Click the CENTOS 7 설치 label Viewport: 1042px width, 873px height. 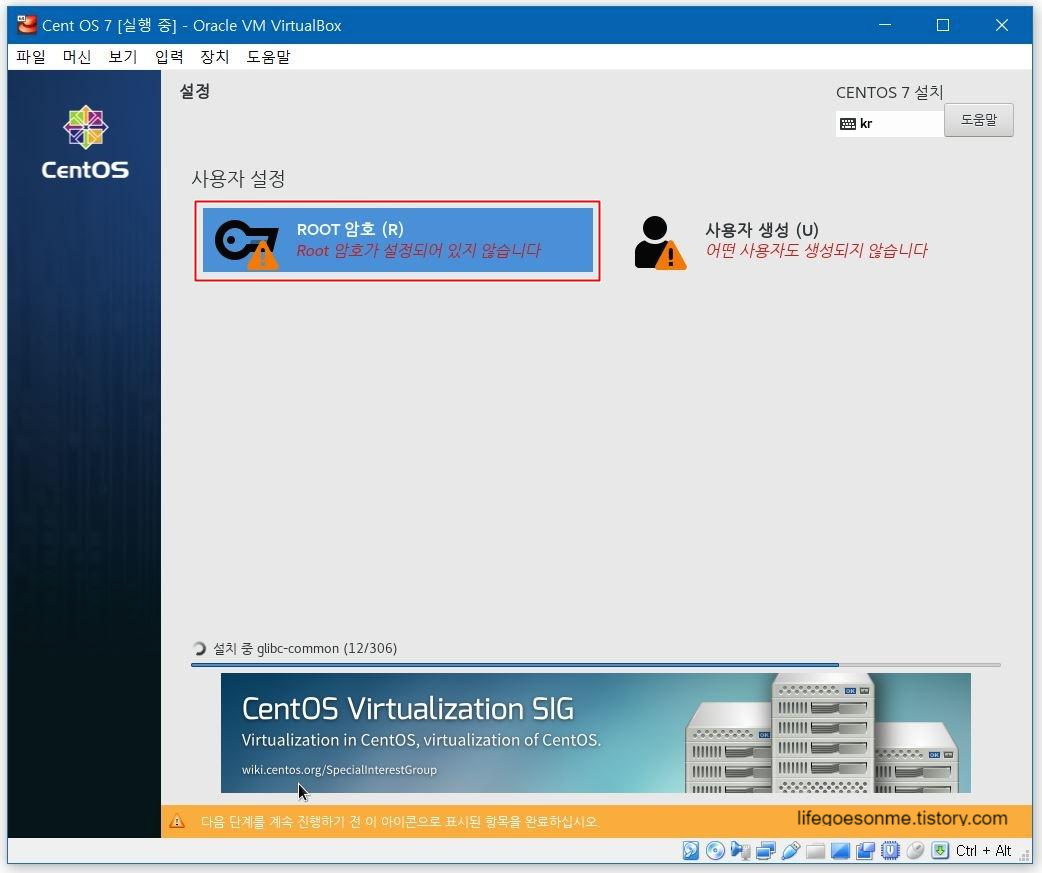point(890,92)
